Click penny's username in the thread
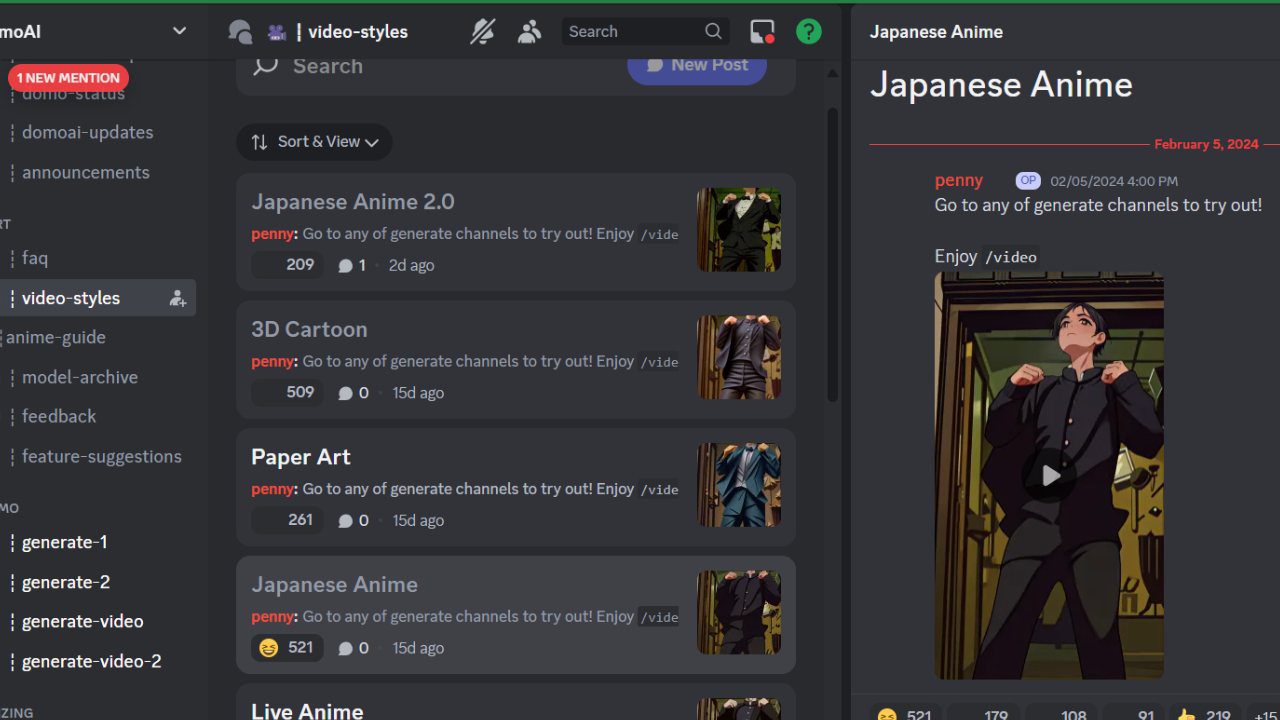 point(958,181)
